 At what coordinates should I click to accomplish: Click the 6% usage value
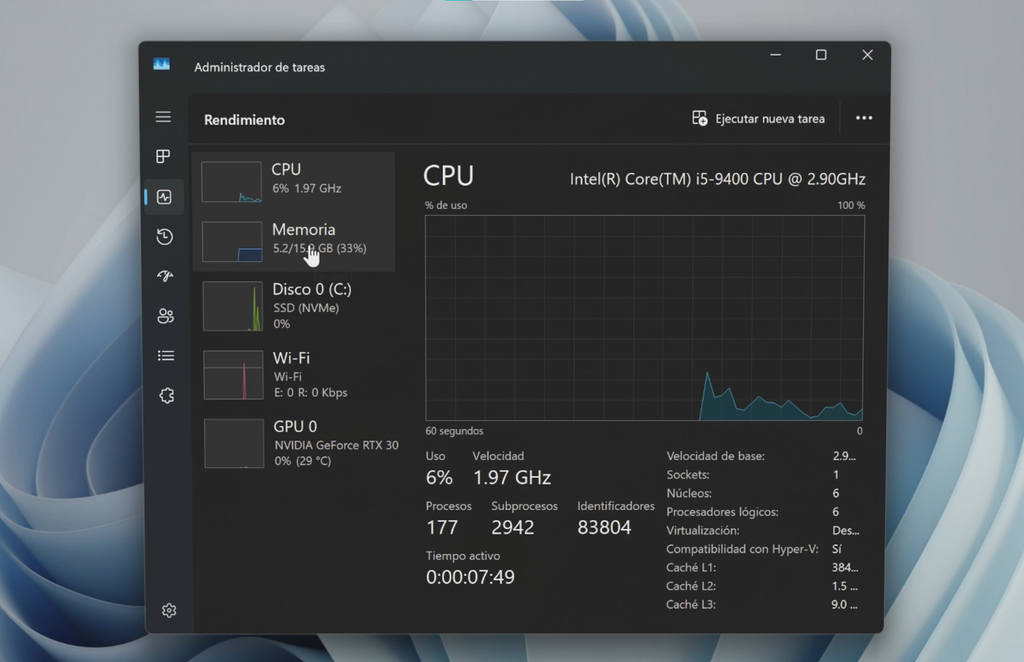(x=439, y=478)
